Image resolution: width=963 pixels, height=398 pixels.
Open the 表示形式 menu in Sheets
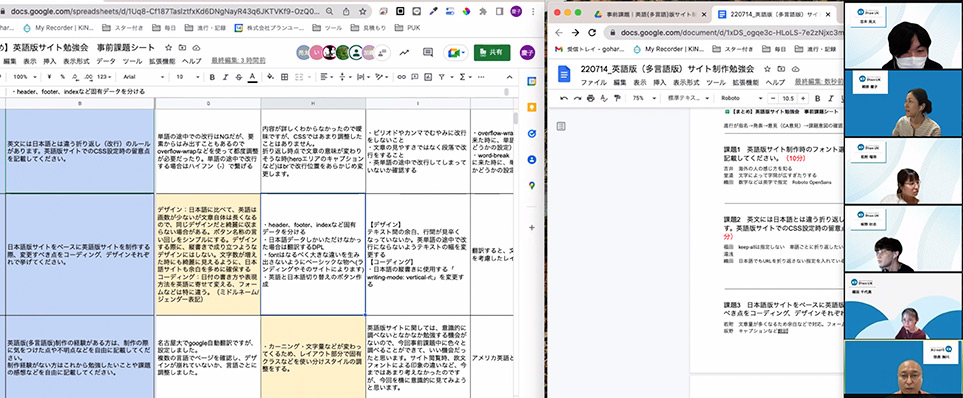pos(77,61)
